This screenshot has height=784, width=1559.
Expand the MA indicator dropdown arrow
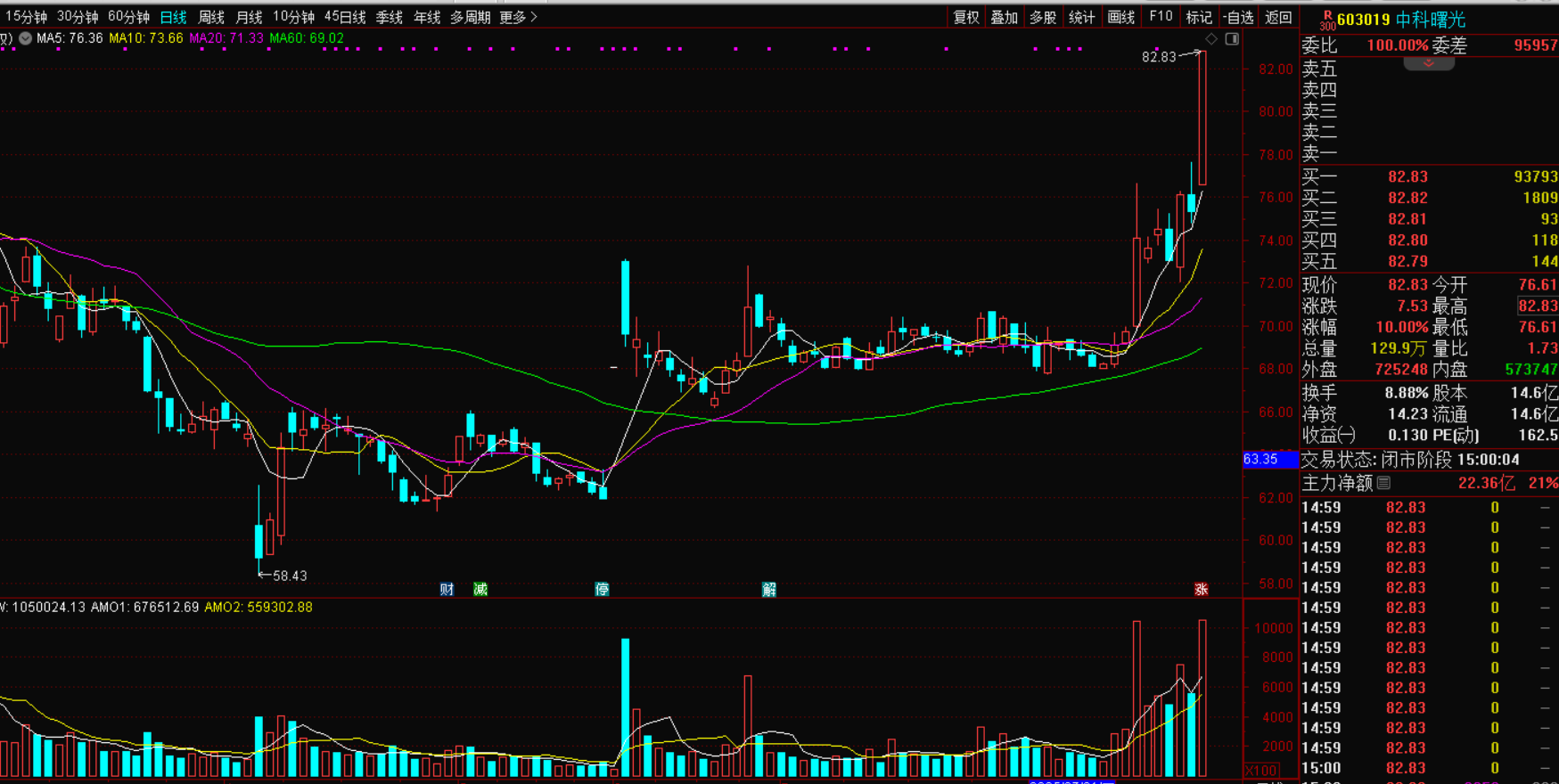(x=26, y=38)
